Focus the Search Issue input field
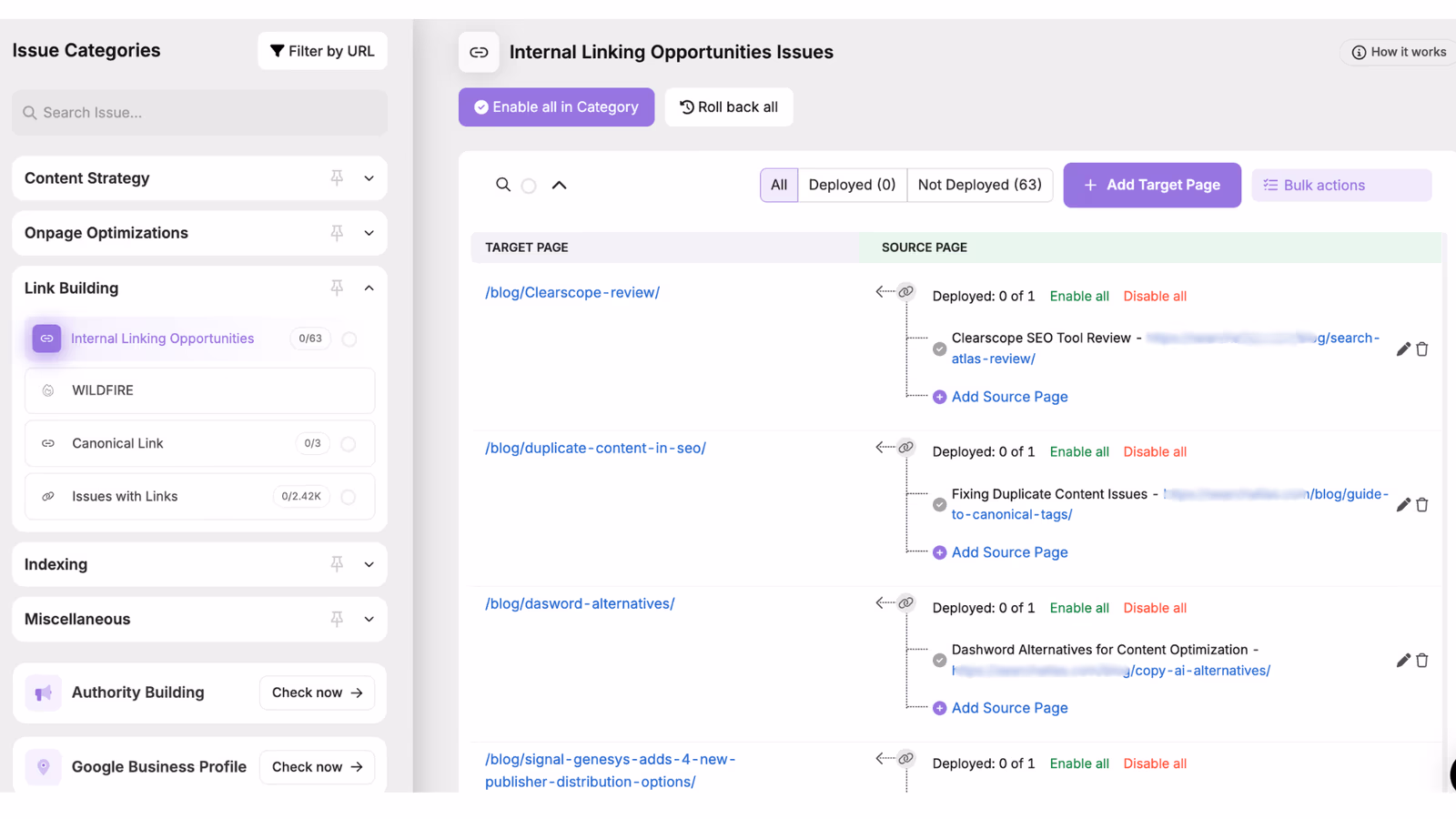This screenshot has width=1456, height=819. (199, 113)
